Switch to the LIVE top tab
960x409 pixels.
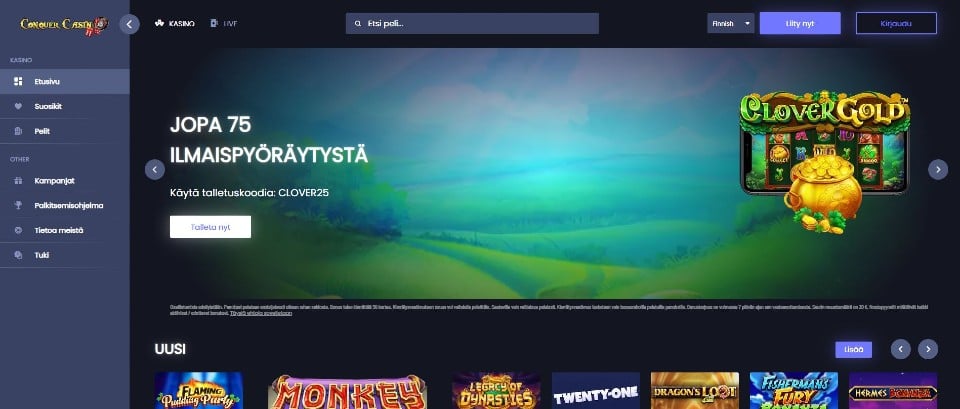click(x=223, y=24)
